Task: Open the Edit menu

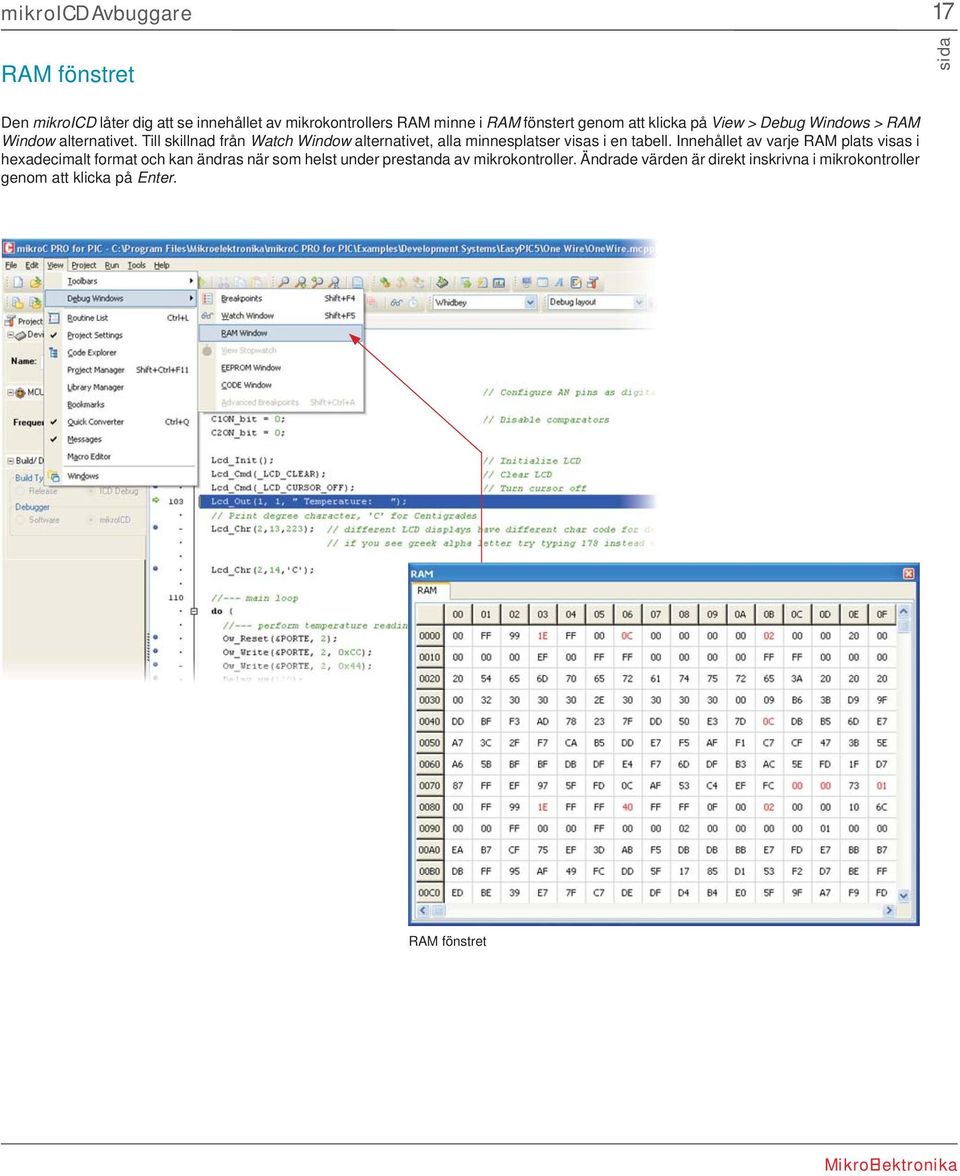Action: pos(32,266)
